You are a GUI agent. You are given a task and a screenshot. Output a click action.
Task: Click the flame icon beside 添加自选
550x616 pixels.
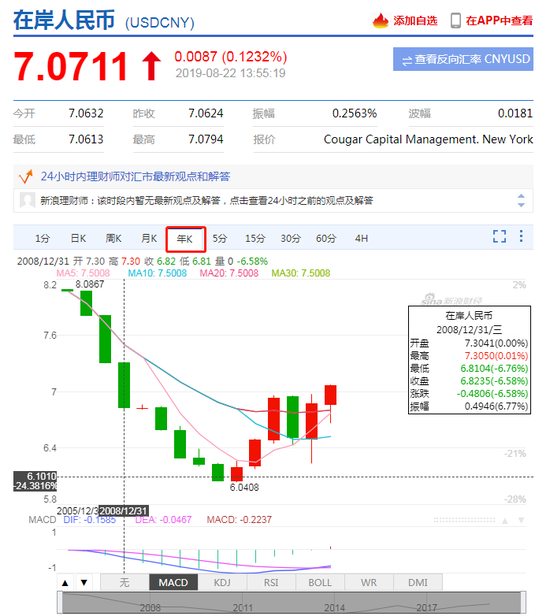pyautogui.click(x=380, y=20)
